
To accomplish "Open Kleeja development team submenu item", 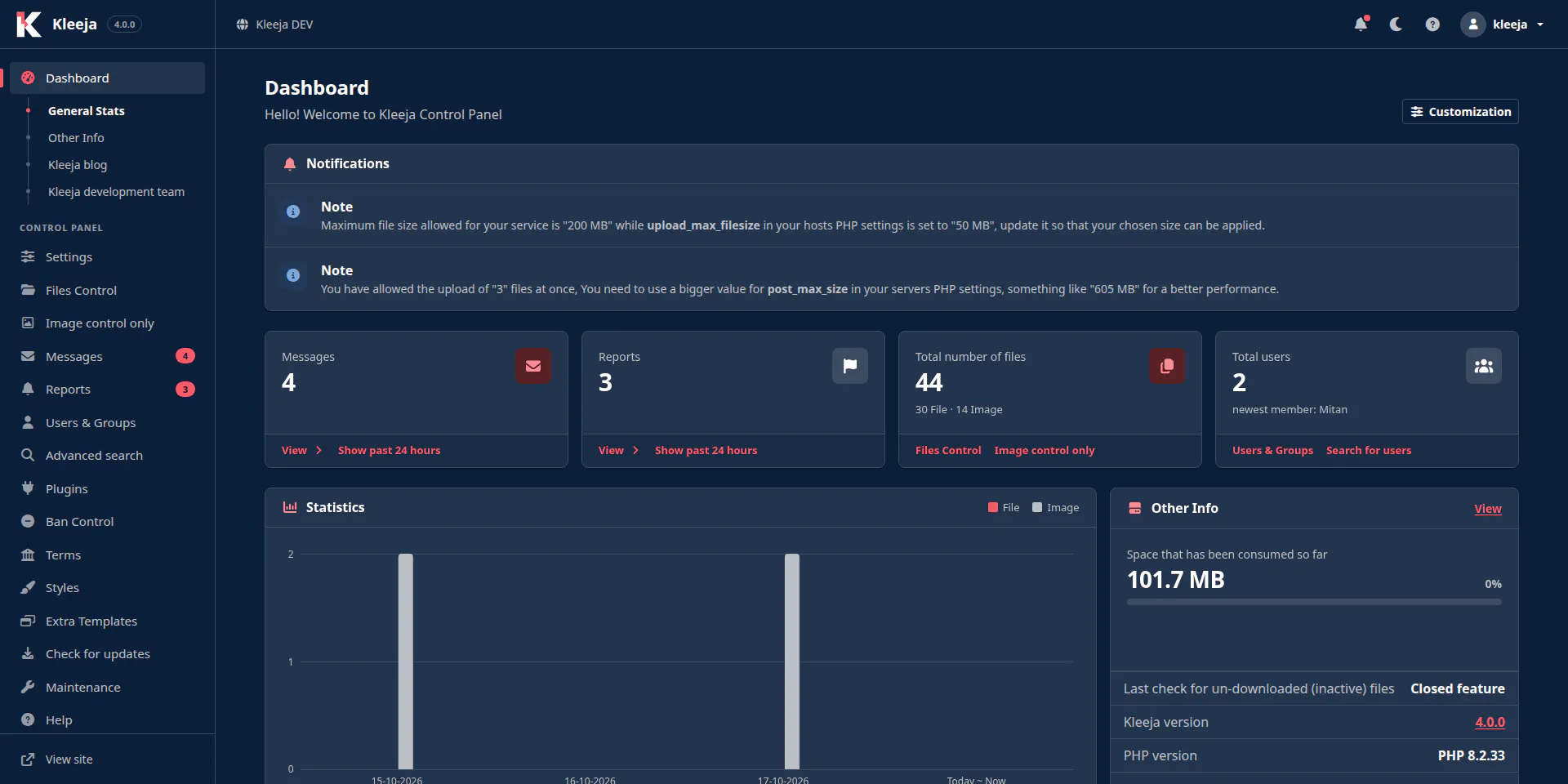I will (116, 192).
